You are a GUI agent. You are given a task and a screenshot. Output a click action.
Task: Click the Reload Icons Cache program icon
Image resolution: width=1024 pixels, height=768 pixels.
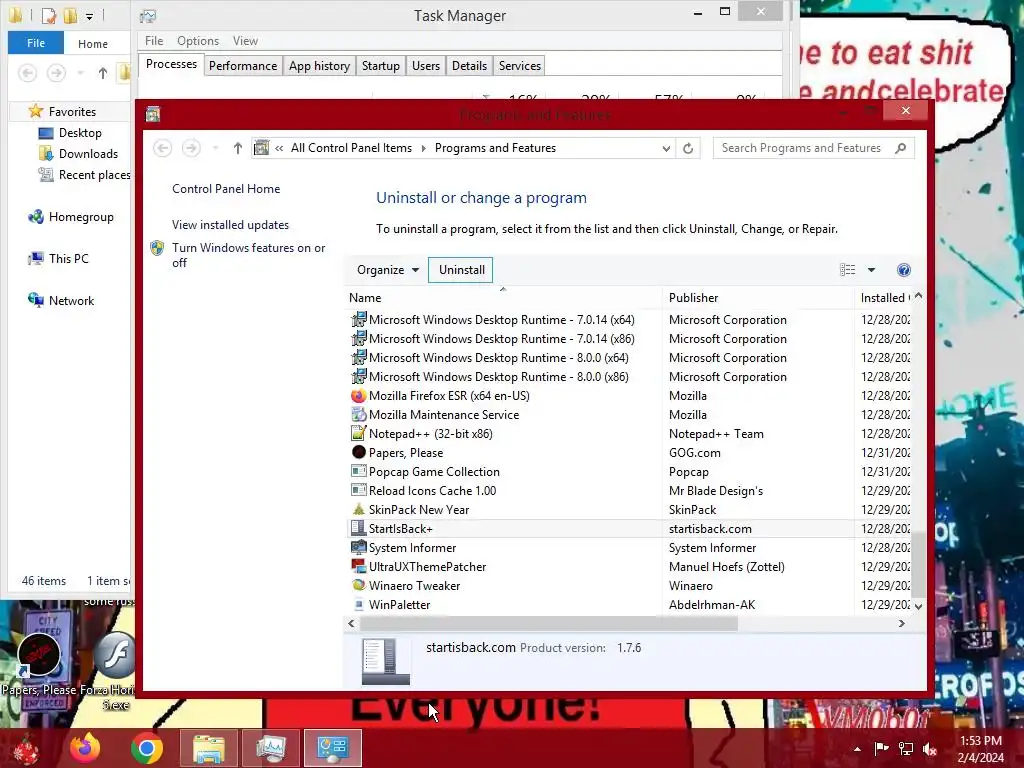(359, 490)
